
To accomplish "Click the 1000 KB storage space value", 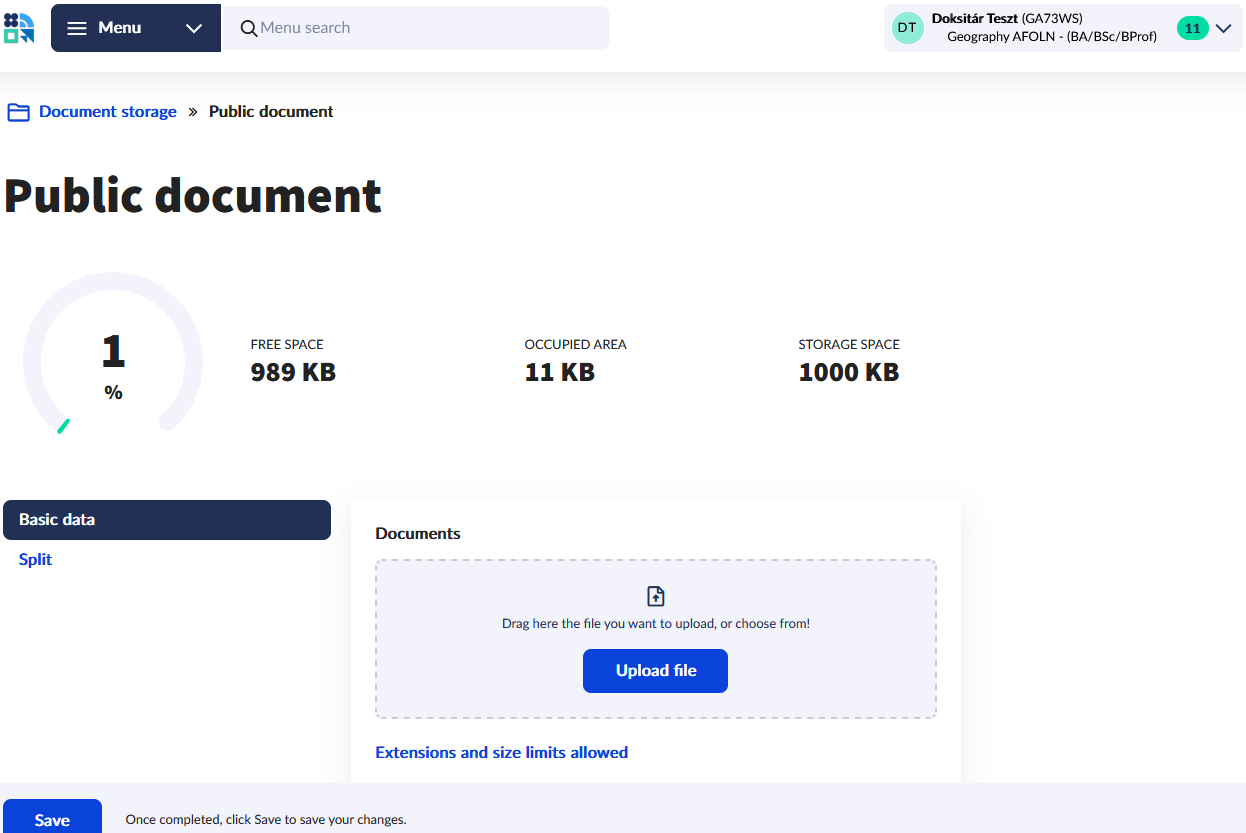I will tap(849, 372).
